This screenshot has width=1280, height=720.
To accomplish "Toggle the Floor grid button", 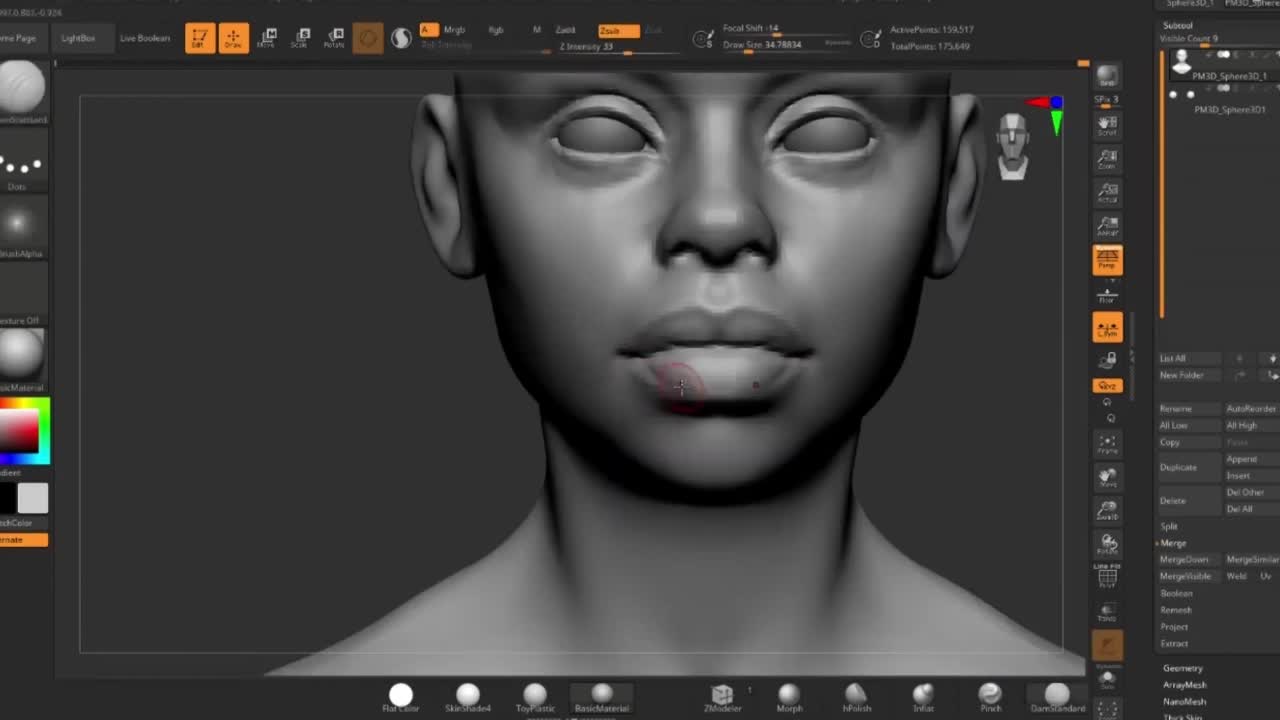I will click(x=1107, y=294).
